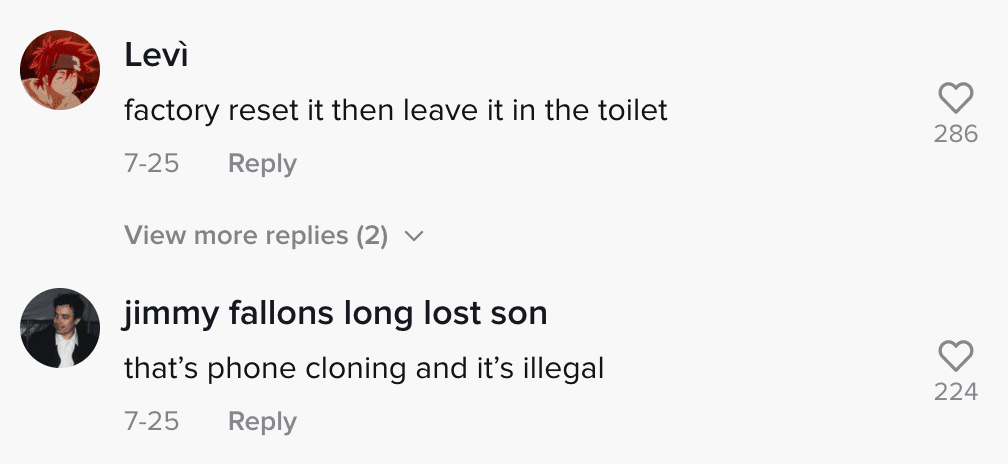Open jimmy fallons long lost son profile
The height and width of the screenshot is (464, 1008).
coord(335,314)
